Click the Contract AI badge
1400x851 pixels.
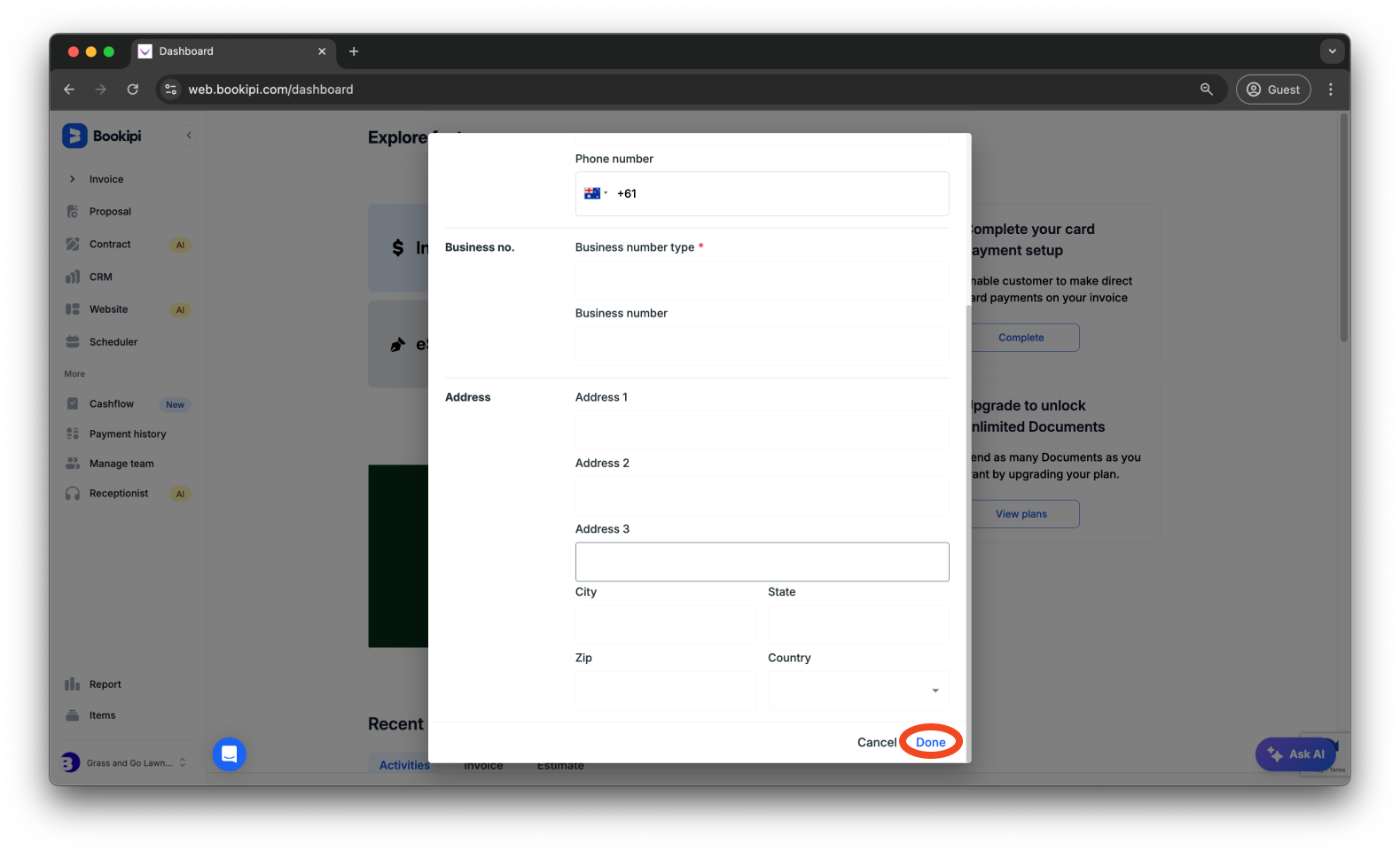180,245
